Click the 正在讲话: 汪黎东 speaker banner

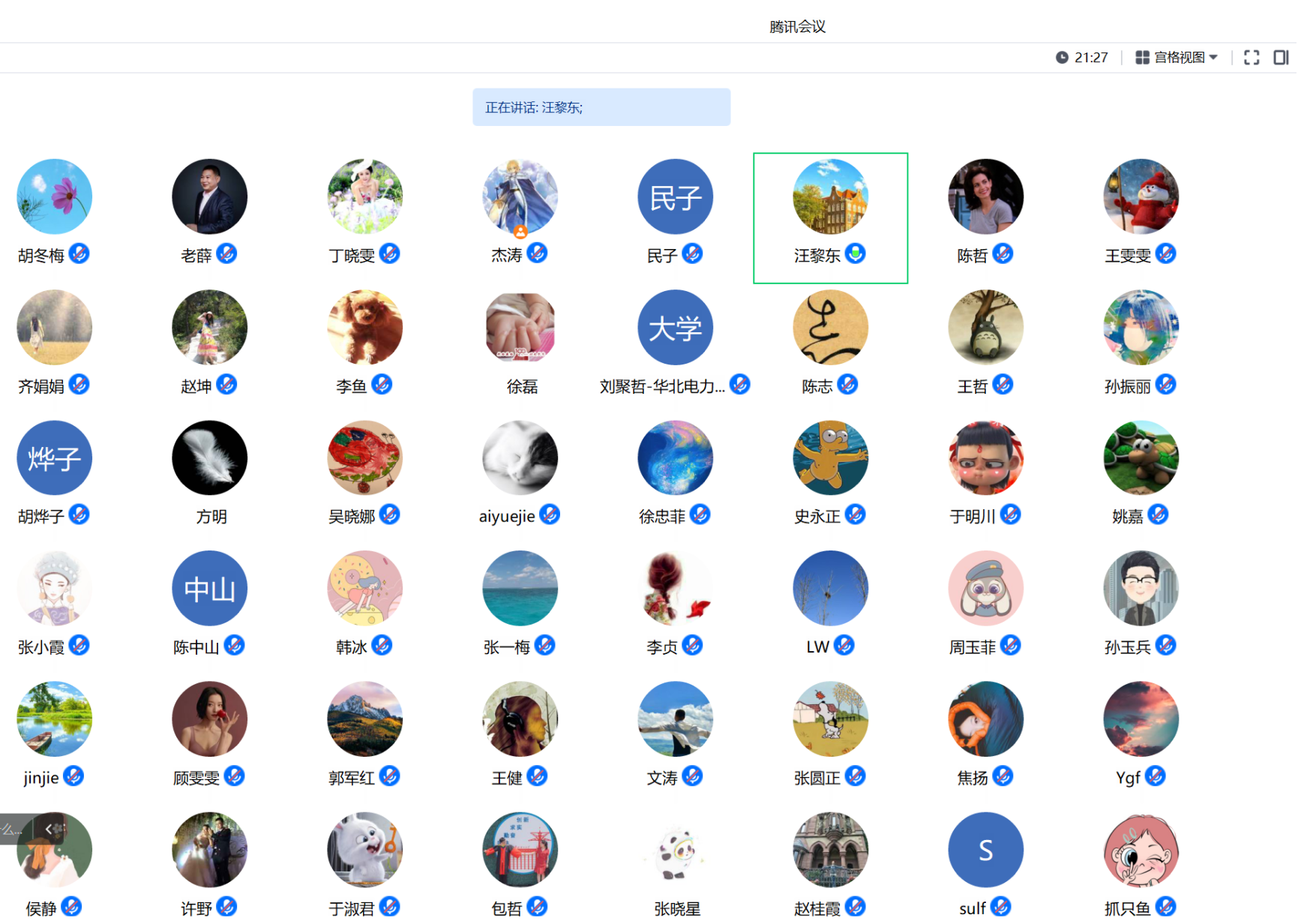coord(601,107)
